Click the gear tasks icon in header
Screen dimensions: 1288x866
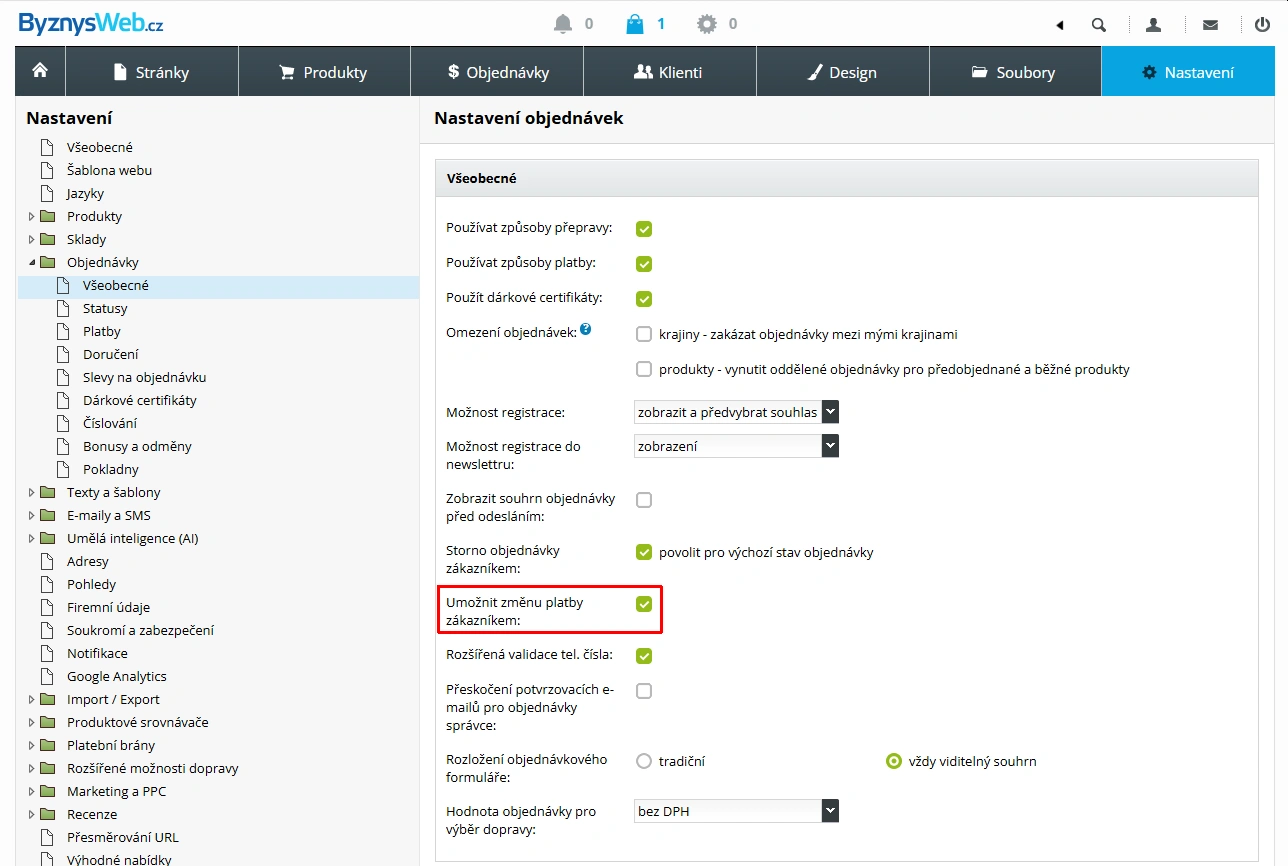point(707,24)
